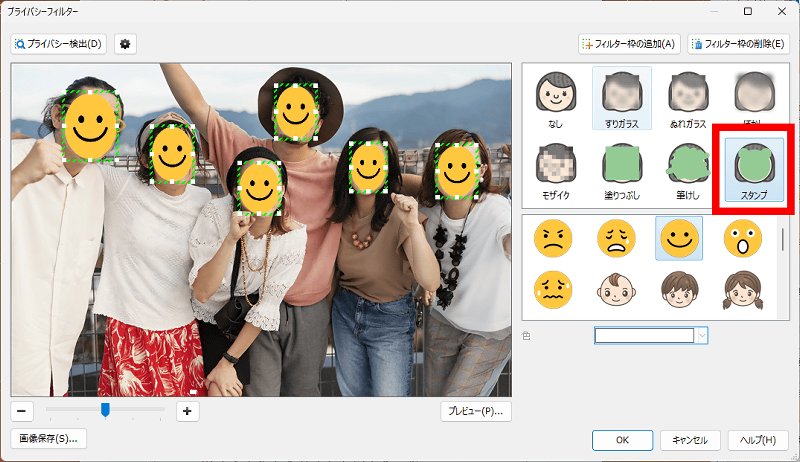The height and width of the screenshot is (462, 800).
Task: Choose the angry face stamp
Action: [x=552, y=238]
